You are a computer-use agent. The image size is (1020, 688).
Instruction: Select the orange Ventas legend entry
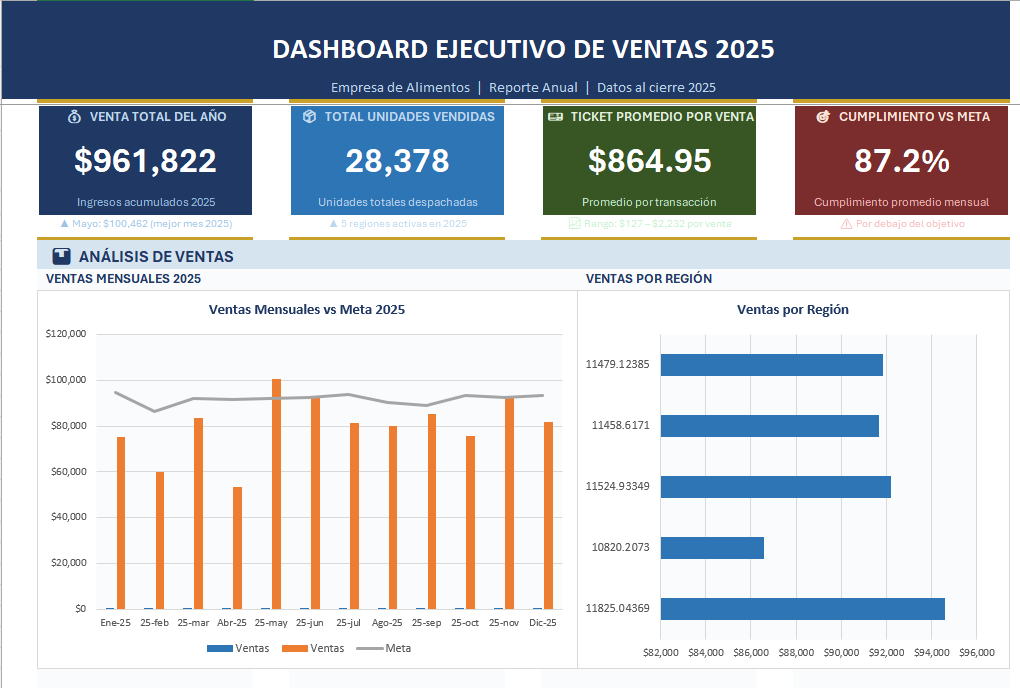coord(313,648)
